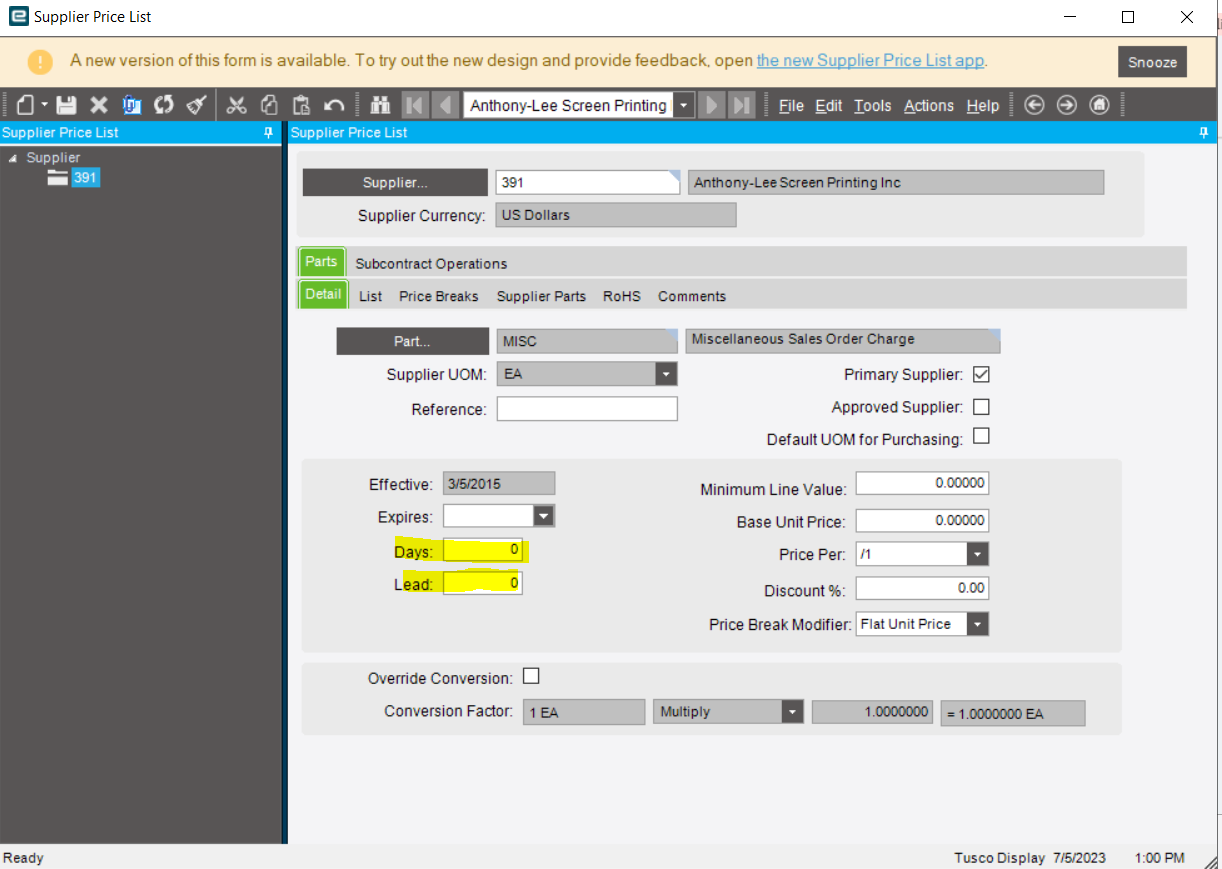Switch to the Subcontract Operations tab
Image resolution: width=1222 pixels, height=869 pixels.
(431, 264)
